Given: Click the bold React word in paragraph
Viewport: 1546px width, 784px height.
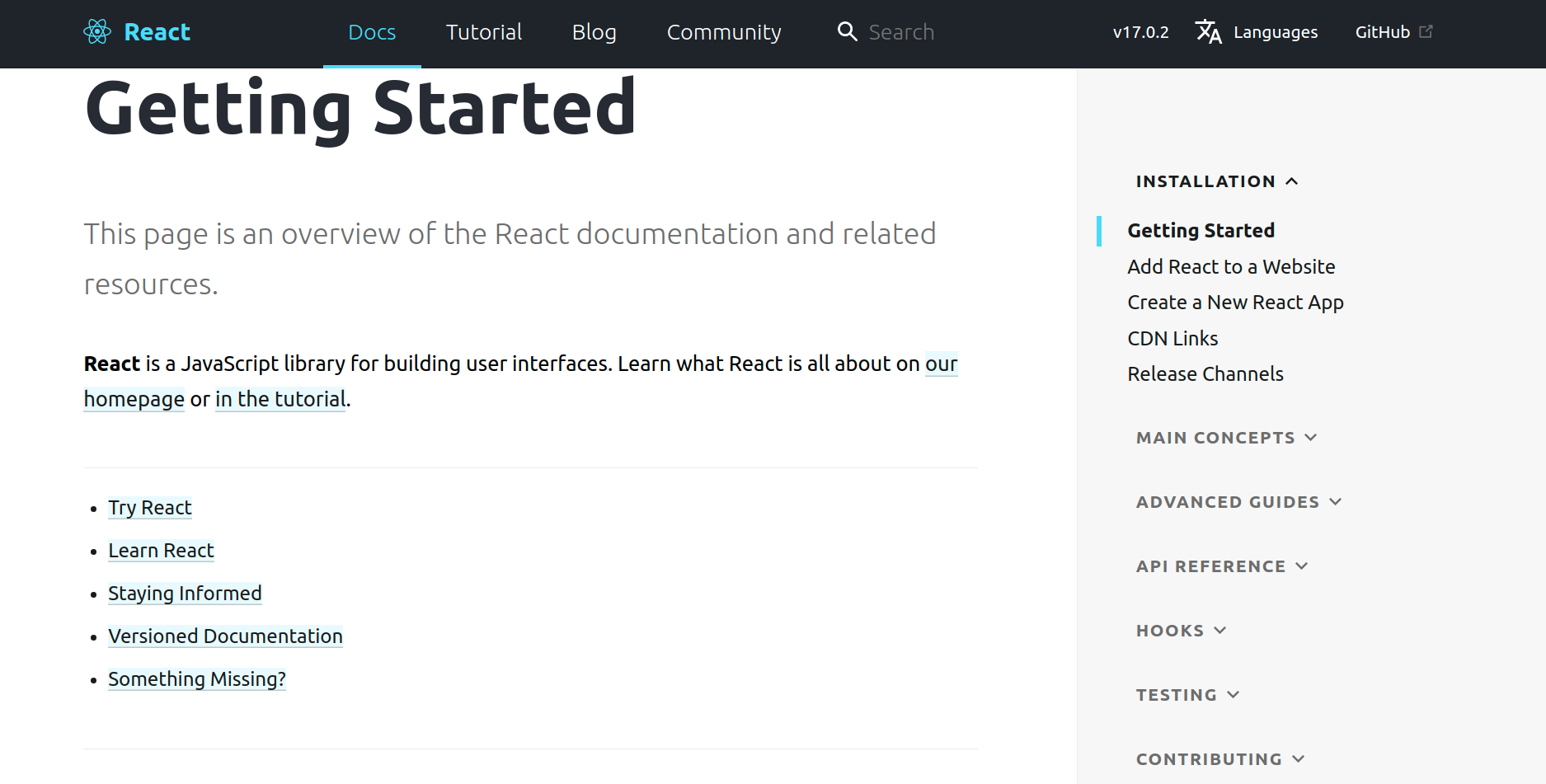Looking at the screenshot, I should pos(112,364).
